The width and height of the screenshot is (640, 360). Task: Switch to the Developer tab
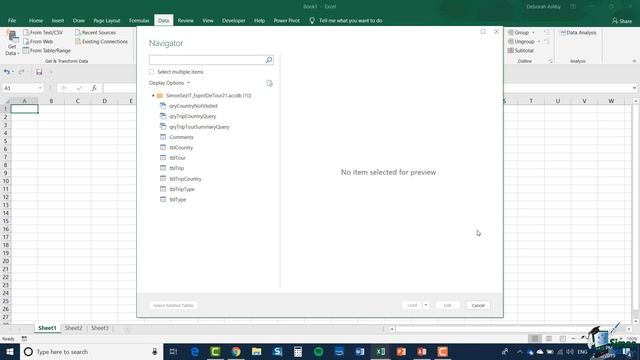[x=233, y=20]
